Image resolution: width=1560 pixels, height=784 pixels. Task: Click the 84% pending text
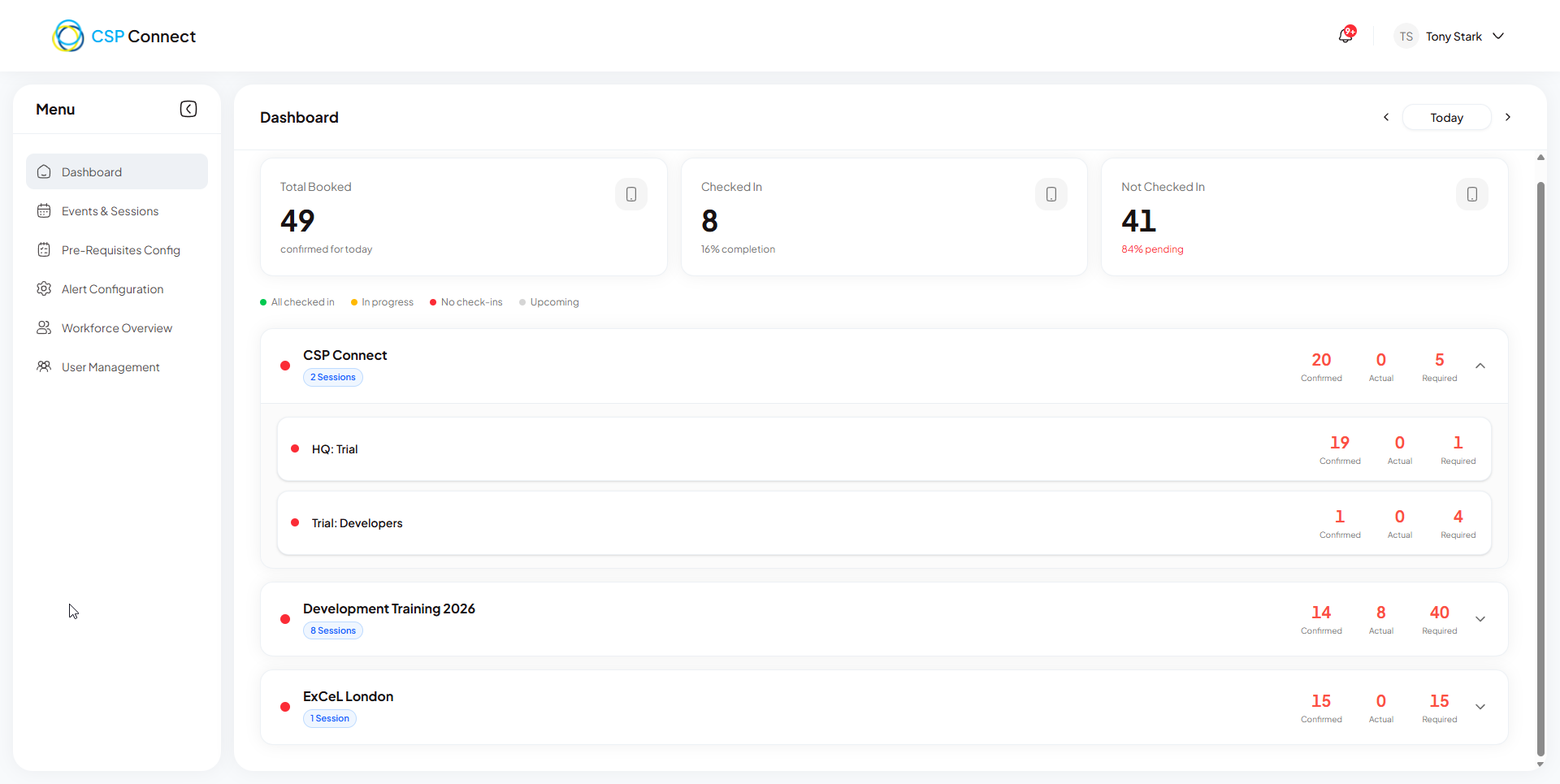click(x=1152, y=249)
